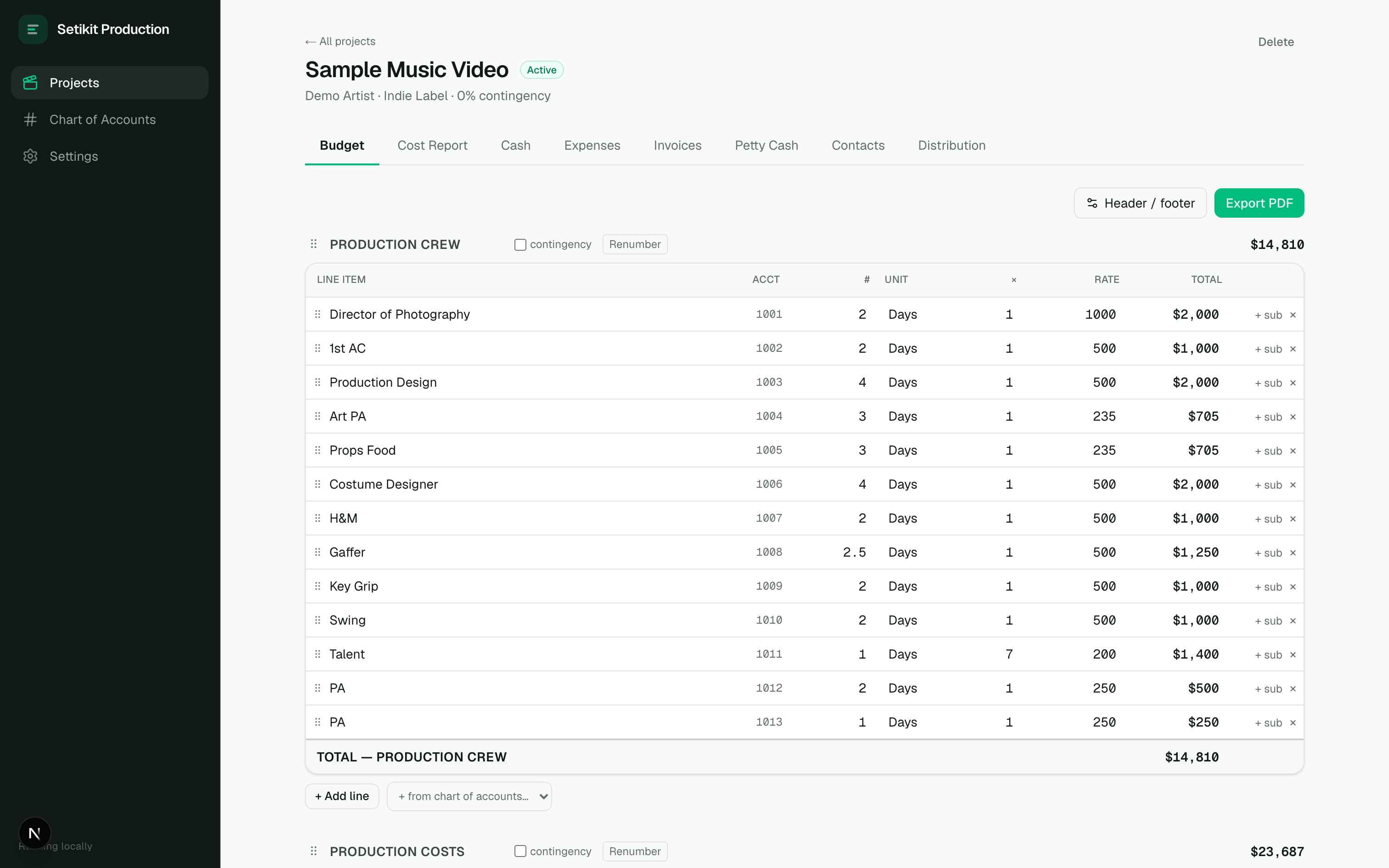This screenshot has height=868, width=1389.
Task: Open the Contacts tab
Action: coord(858,145)
